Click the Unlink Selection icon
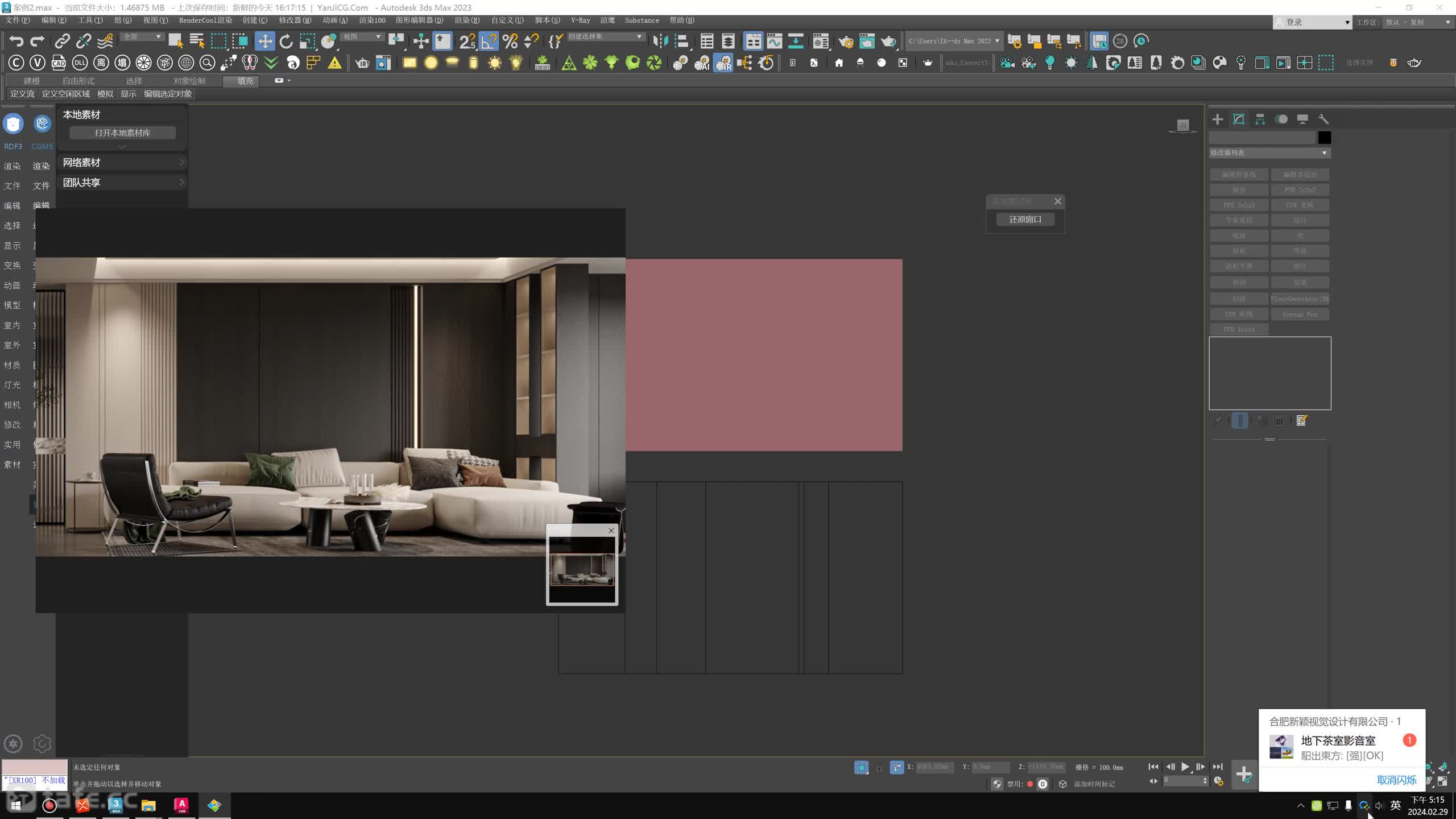 pos(84,41)
